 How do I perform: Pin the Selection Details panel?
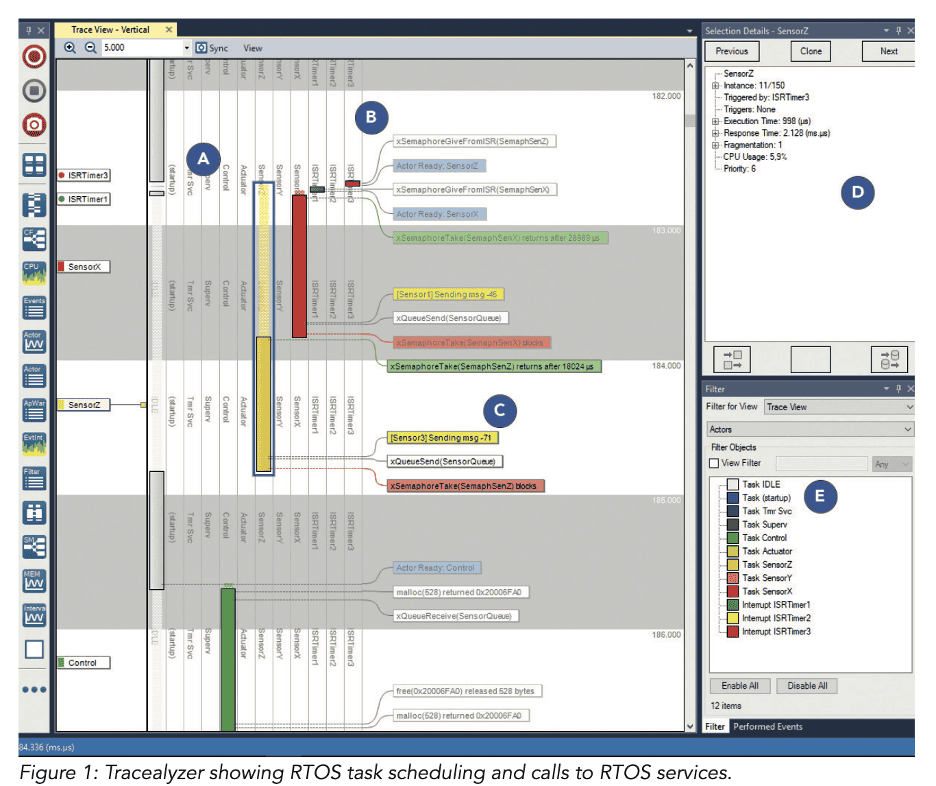click(x=898, y=30)
